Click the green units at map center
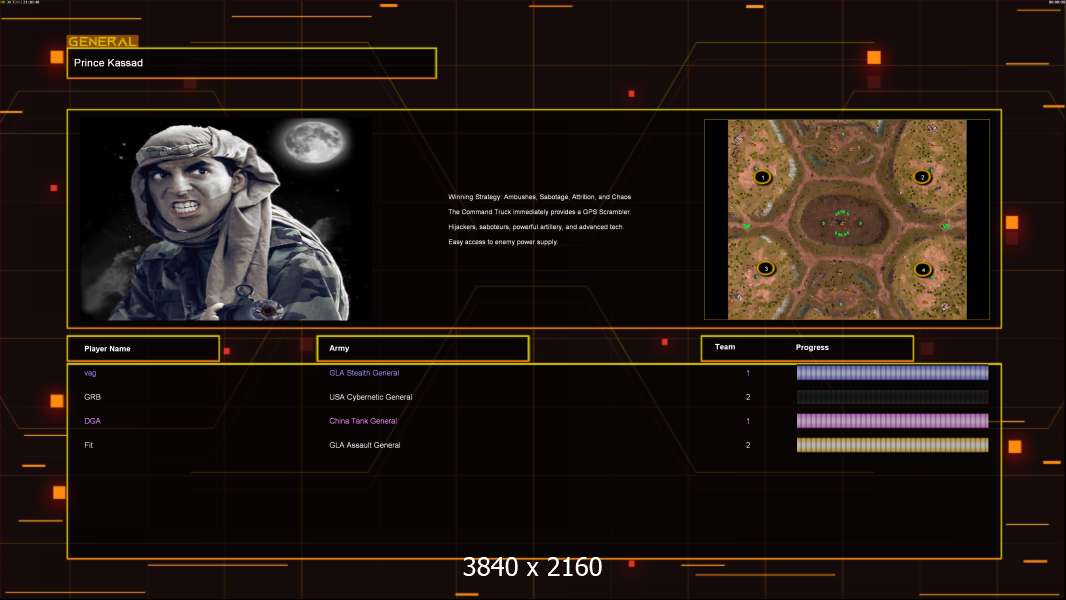The width and height of the screenshot is (1066, 600). [842, 222]
